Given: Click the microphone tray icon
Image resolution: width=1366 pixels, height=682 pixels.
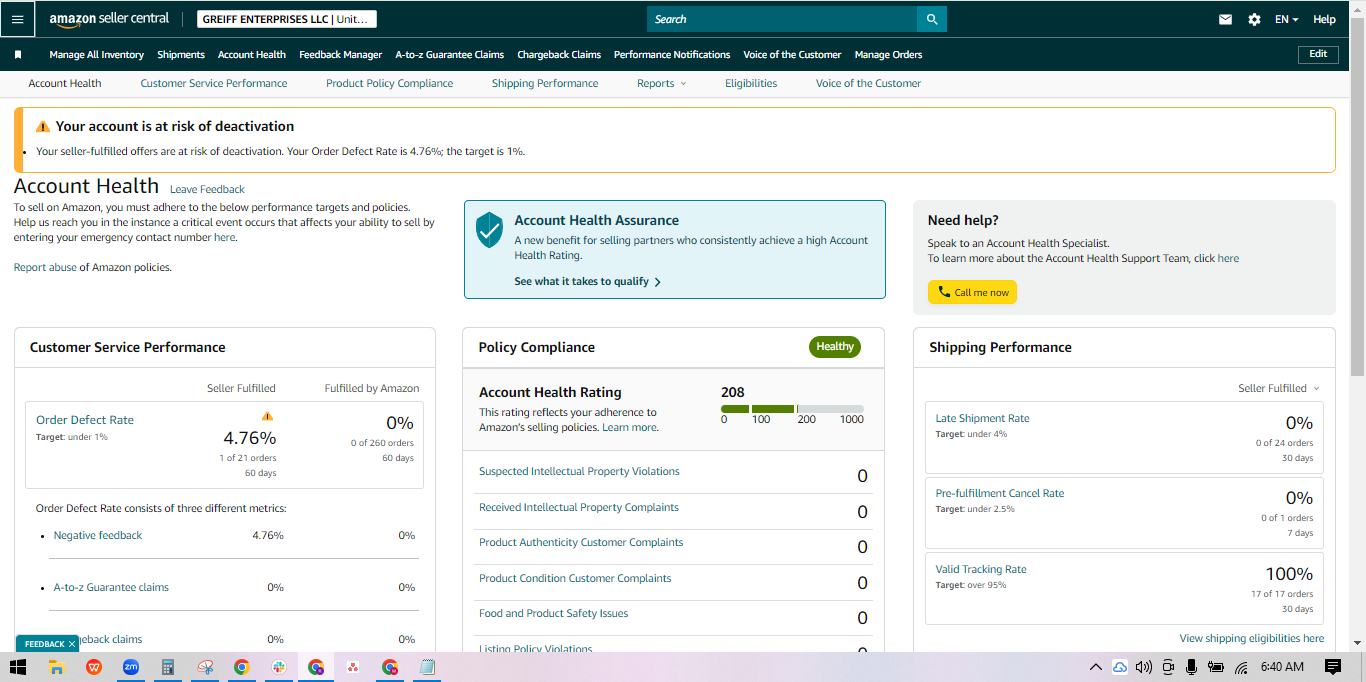Looking at the screenshot, I should coord(1191,667).
